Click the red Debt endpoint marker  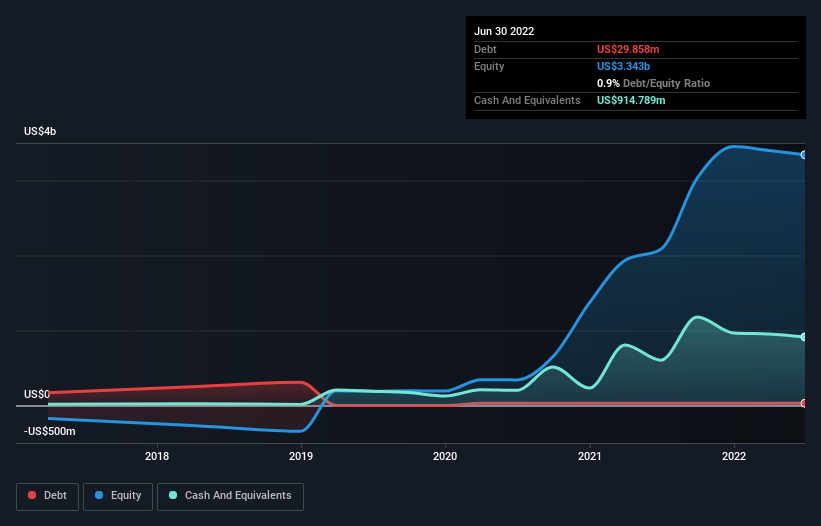pyautogui.click(x=804, y=403)
